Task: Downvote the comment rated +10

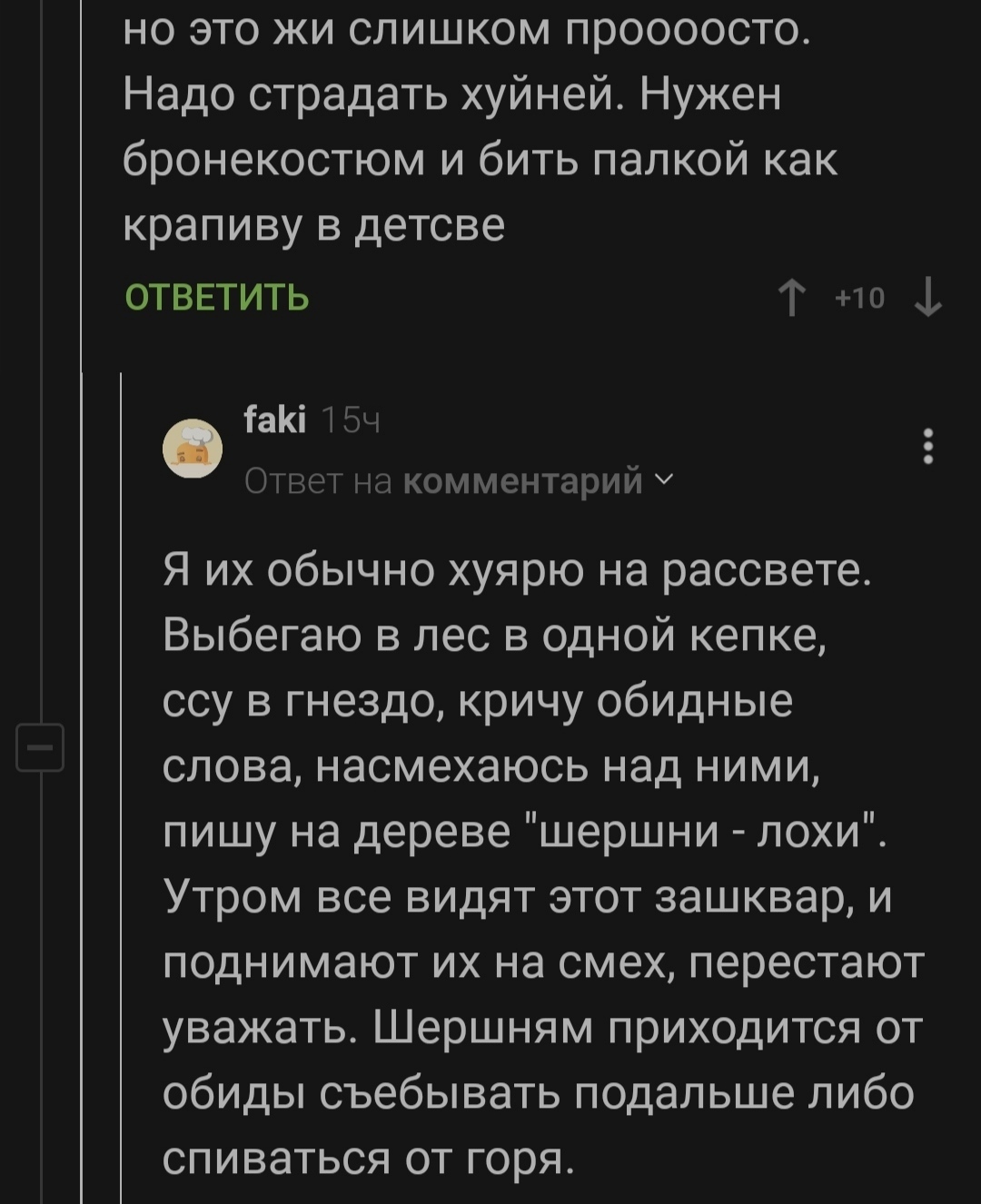Action: [927, 298]
